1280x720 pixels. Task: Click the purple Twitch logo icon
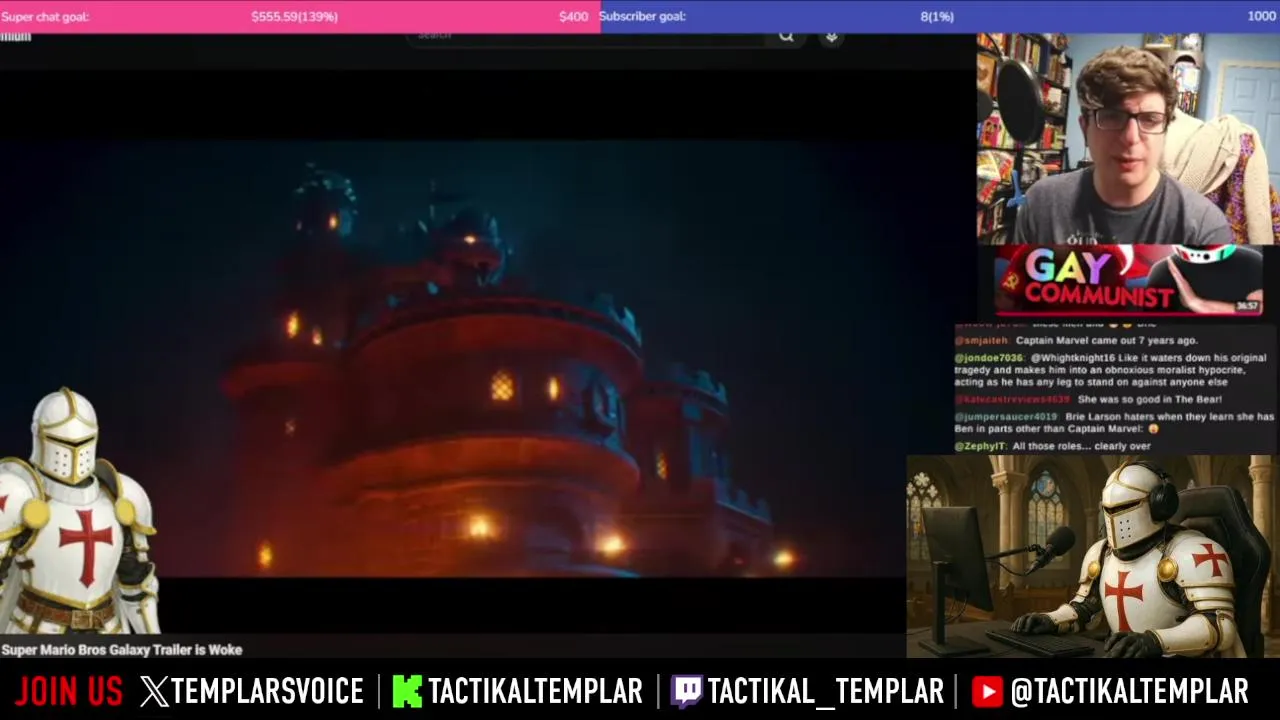point(686,691)
